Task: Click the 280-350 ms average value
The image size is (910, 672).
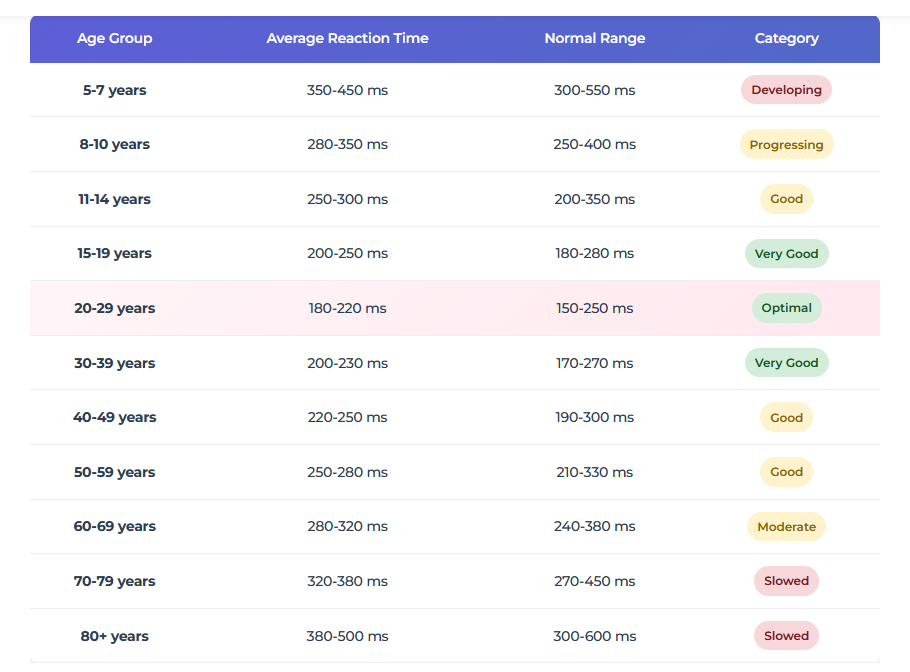Action: coord(347,144)
